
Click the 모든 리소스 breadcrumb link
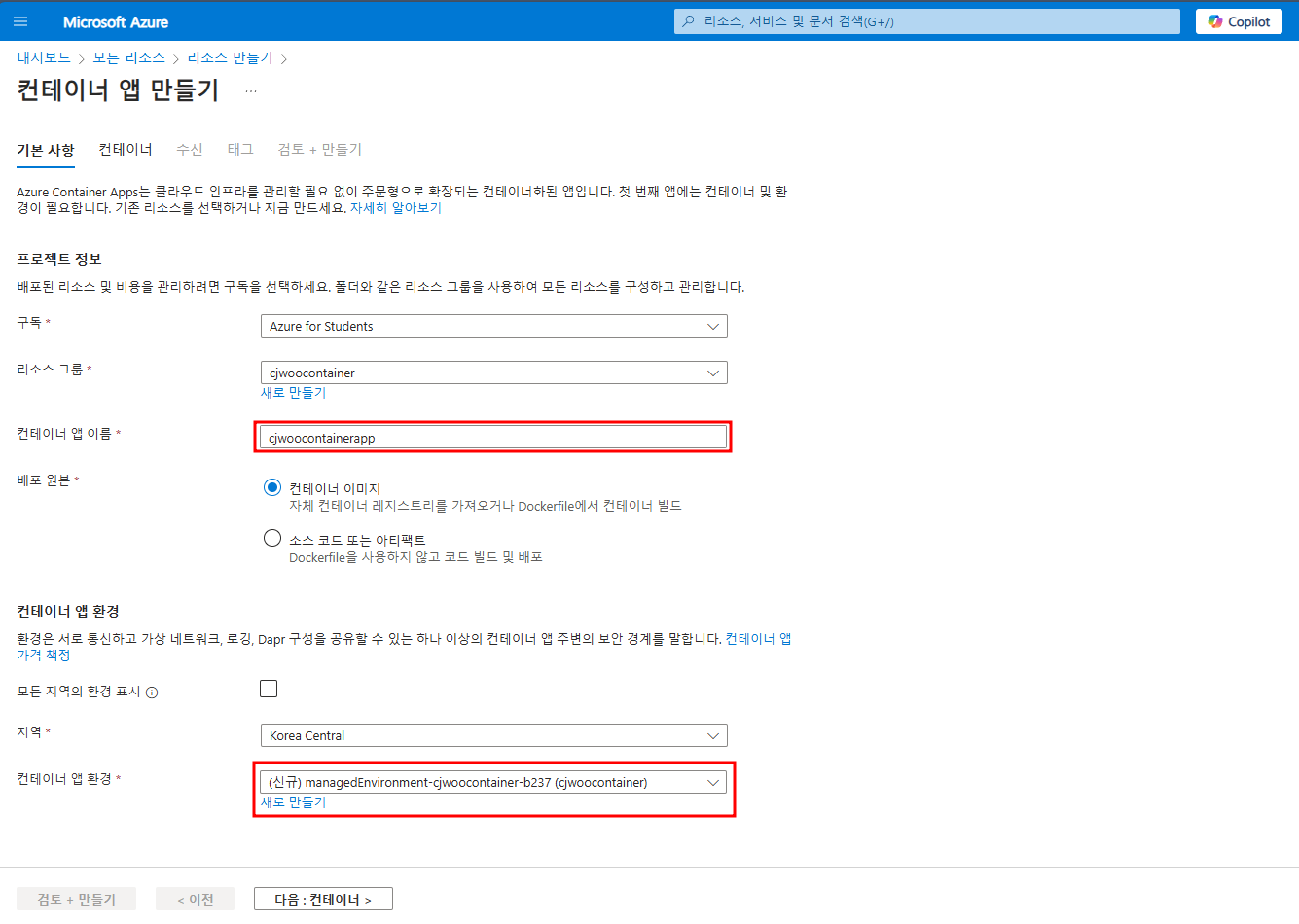click(x=129, y=58)
